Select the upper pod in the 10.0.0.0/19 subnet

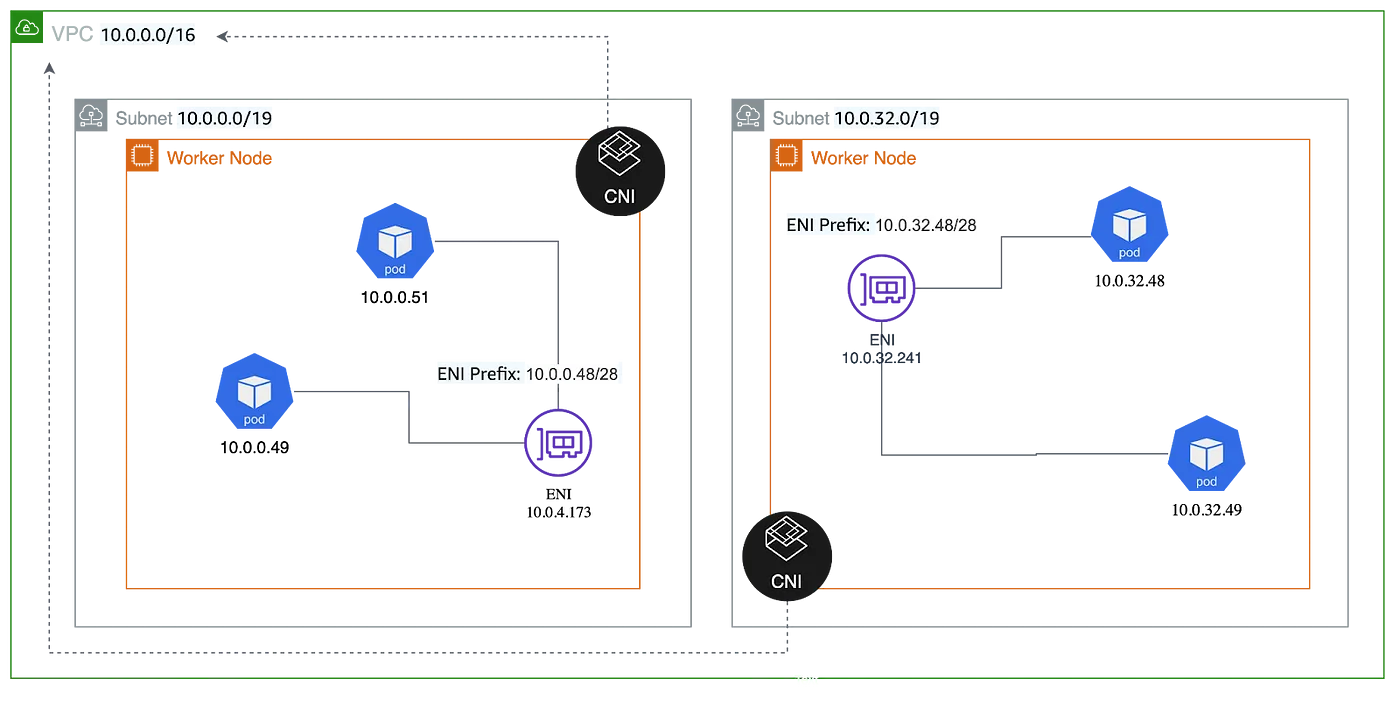pos(395,245)
